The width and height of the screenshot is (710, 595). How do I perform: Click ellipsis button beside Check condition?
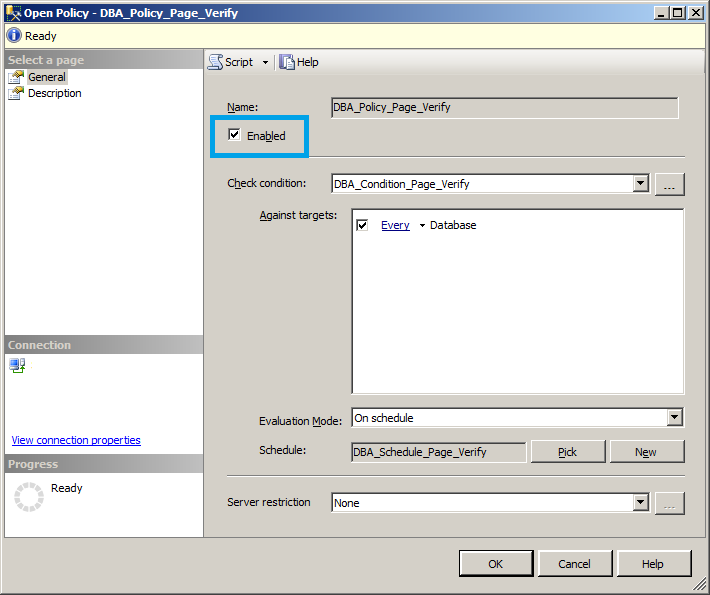pos(669,184)
